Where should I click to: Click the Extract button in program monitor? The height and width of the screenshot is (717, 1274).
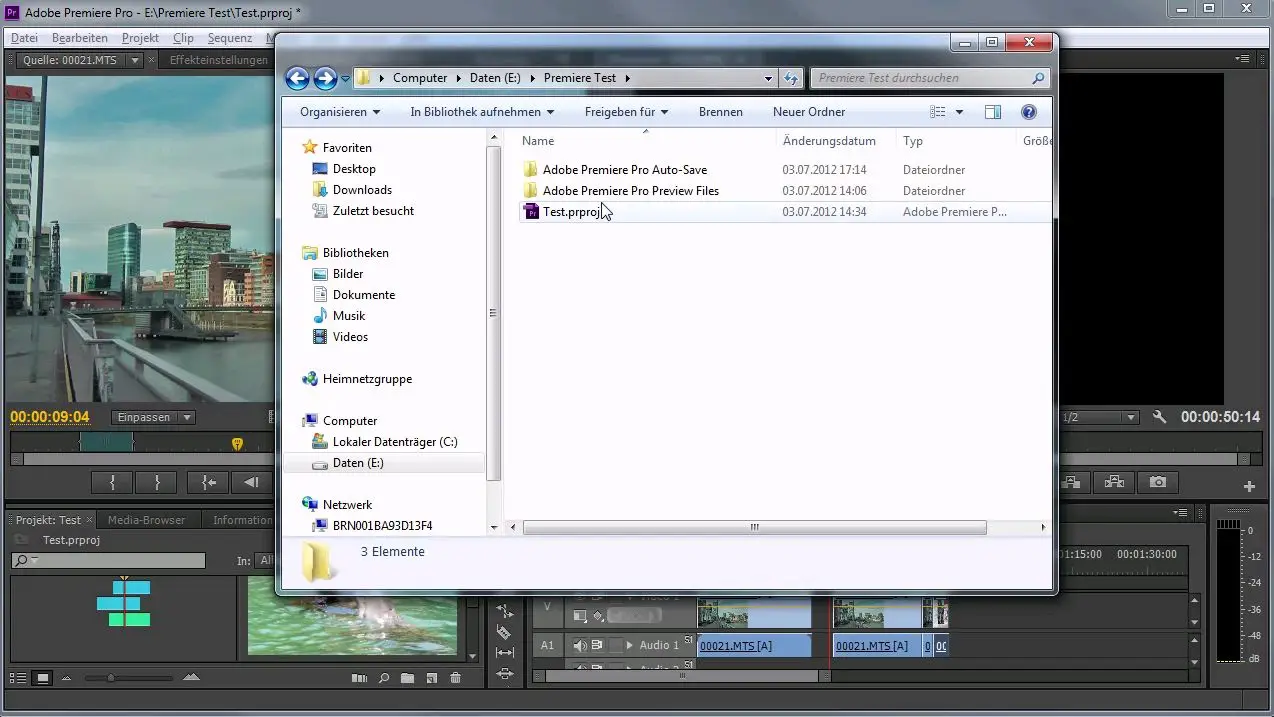point(1114,482)
